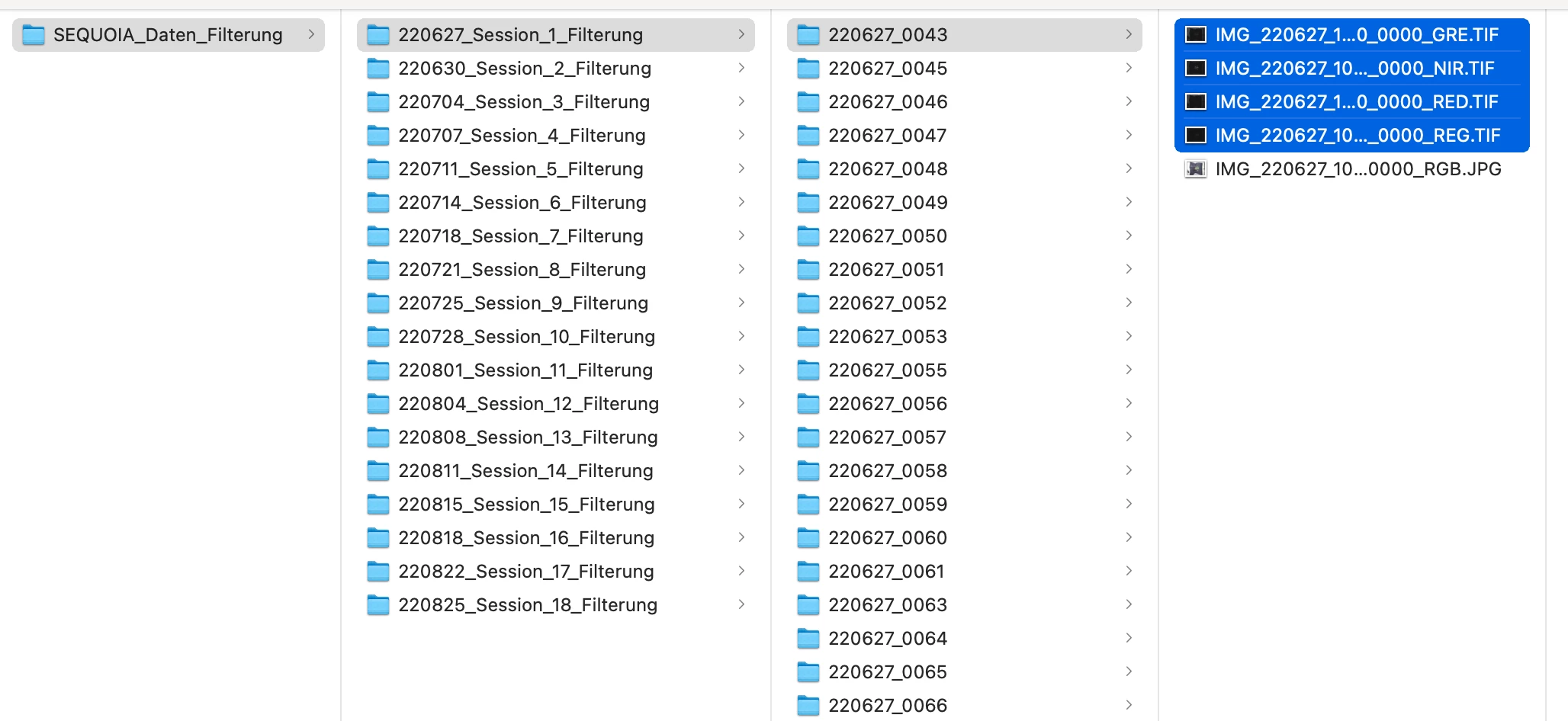Viewport: 1568px width, 721px height.
Task: Select the RGB.JPG image file icon
Action: 1195,169
